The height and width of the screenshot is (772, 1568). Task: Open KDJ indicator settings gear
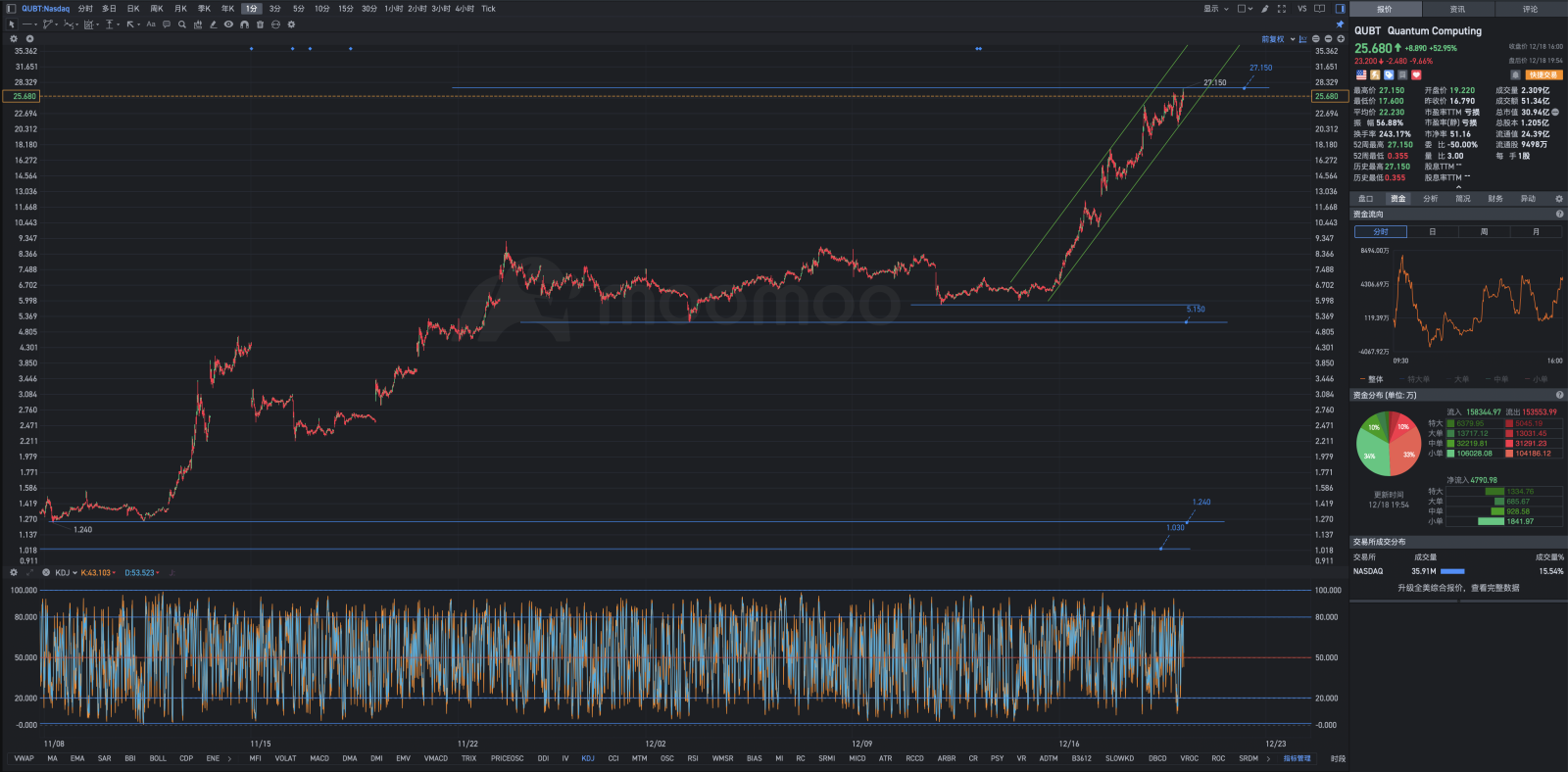pyautogui.click(x=14, y=572)
